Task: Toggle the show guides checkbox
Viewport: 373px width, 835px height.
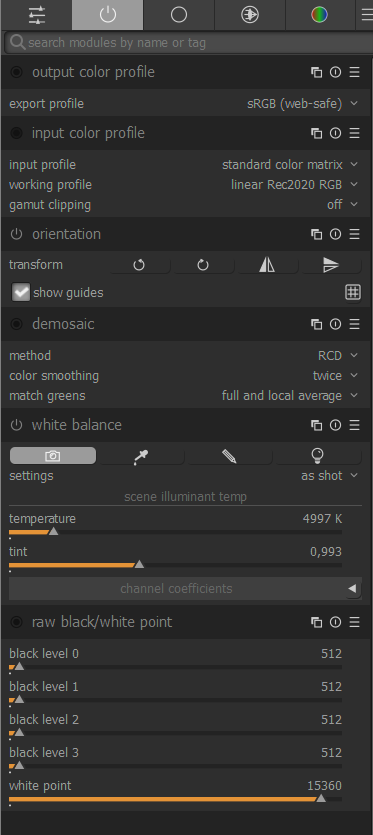Action: point(21,292)
